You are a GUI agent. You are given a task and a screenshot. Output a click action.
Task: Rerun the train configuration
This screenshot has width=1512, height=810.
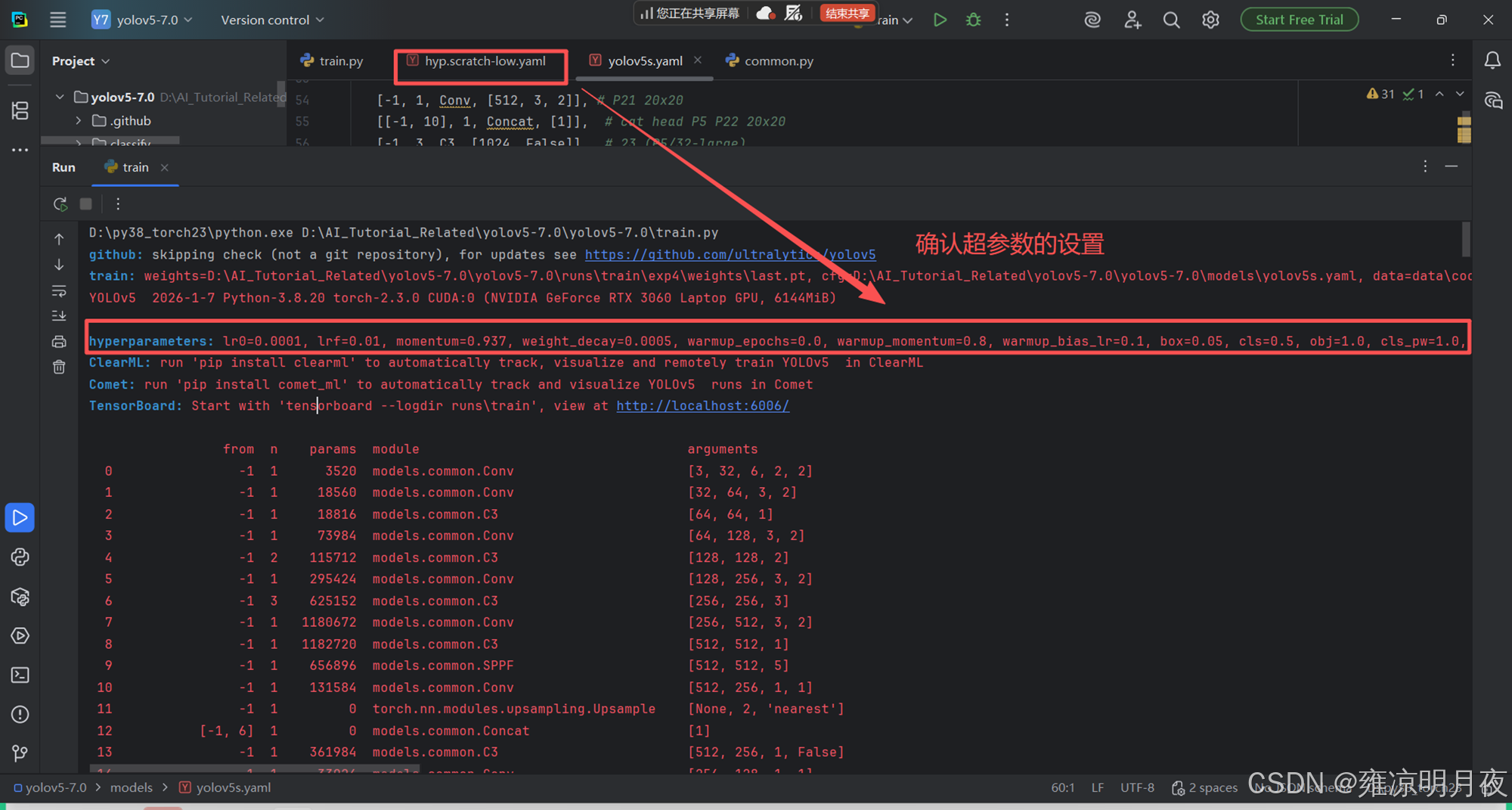coord(60,203)
